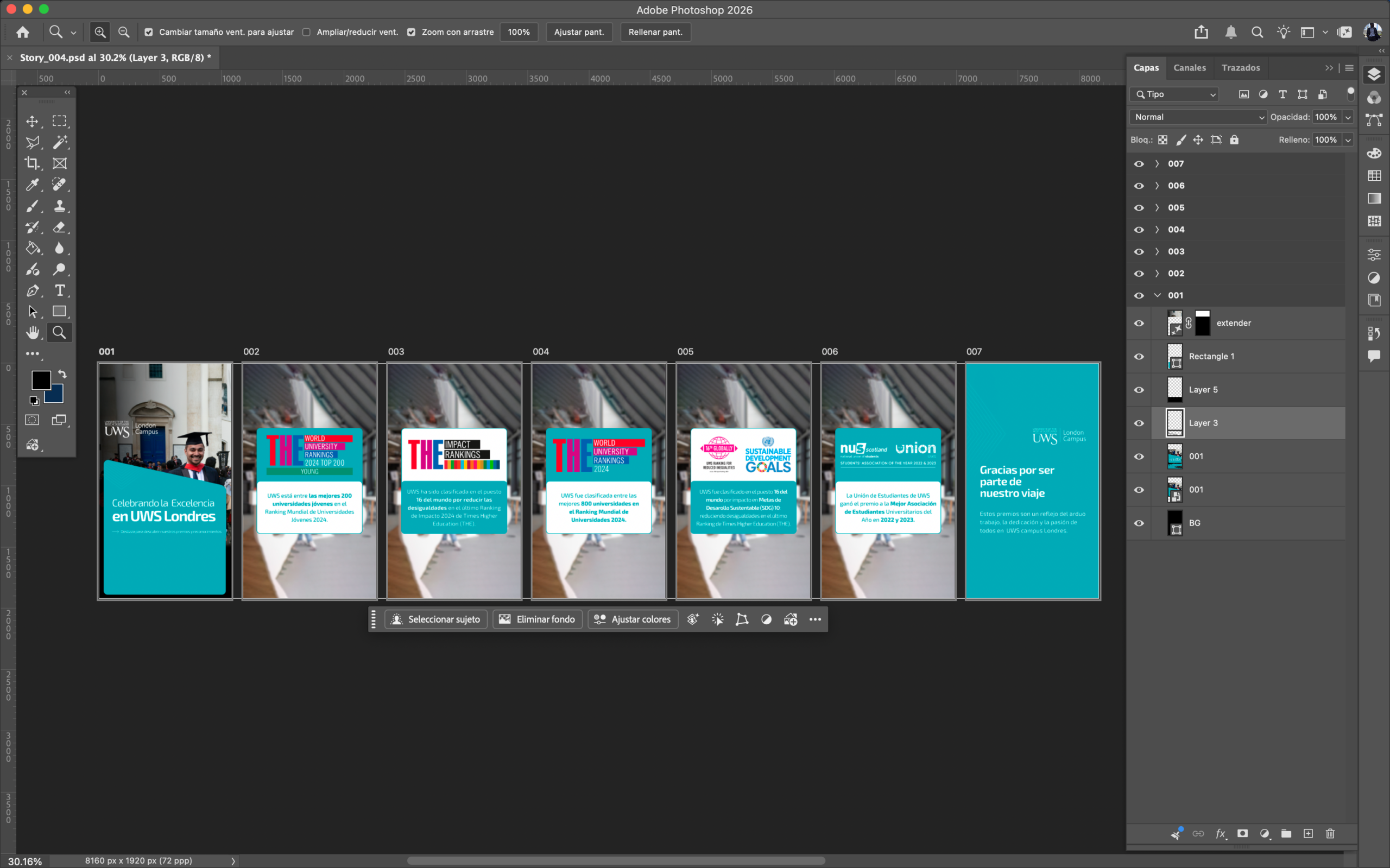The image size is (1390, 868).
Task: Open the Opacidad value dropdown arrow
Action: pyautogui.click(x=1348, y=117)
